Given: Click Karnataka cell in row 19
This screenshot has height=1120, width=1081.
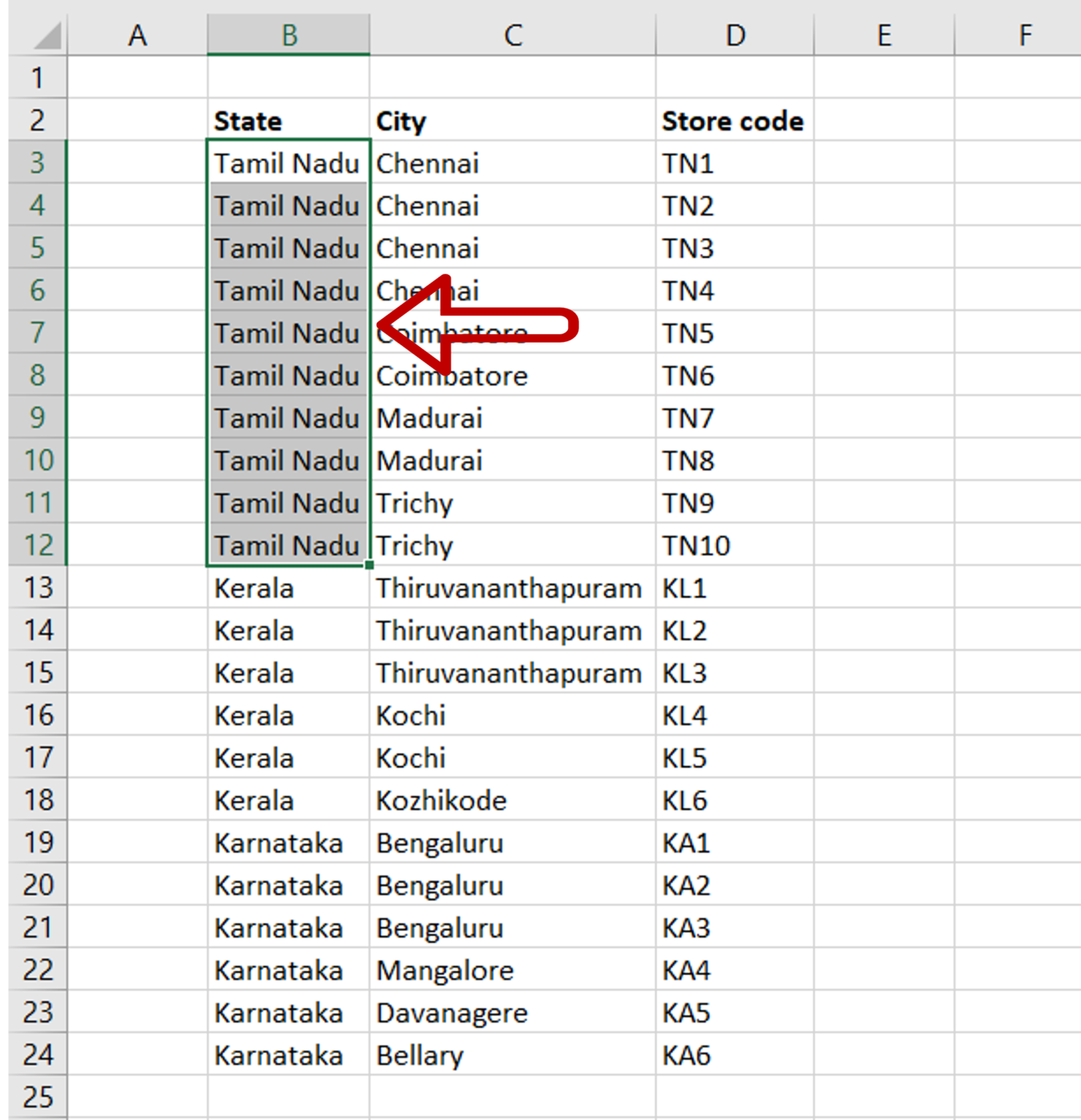Looking at the screenshot, I should point(289,842).
